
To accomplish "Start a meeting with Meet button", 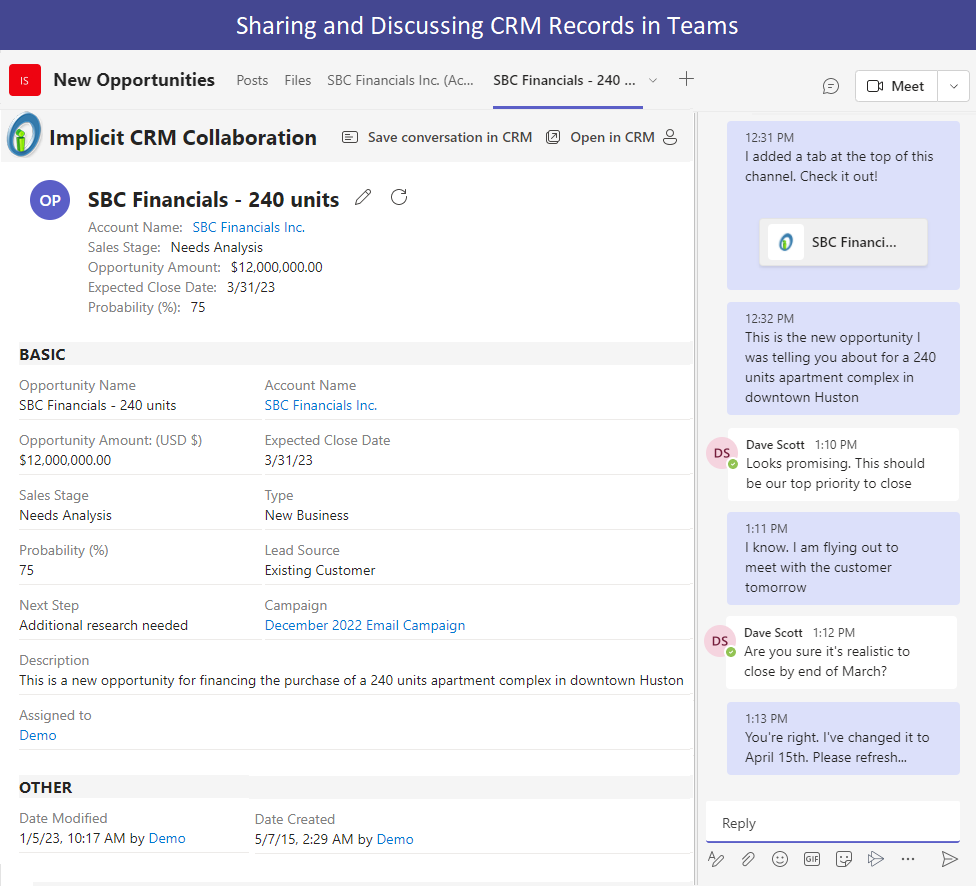I will click(896, 86).
